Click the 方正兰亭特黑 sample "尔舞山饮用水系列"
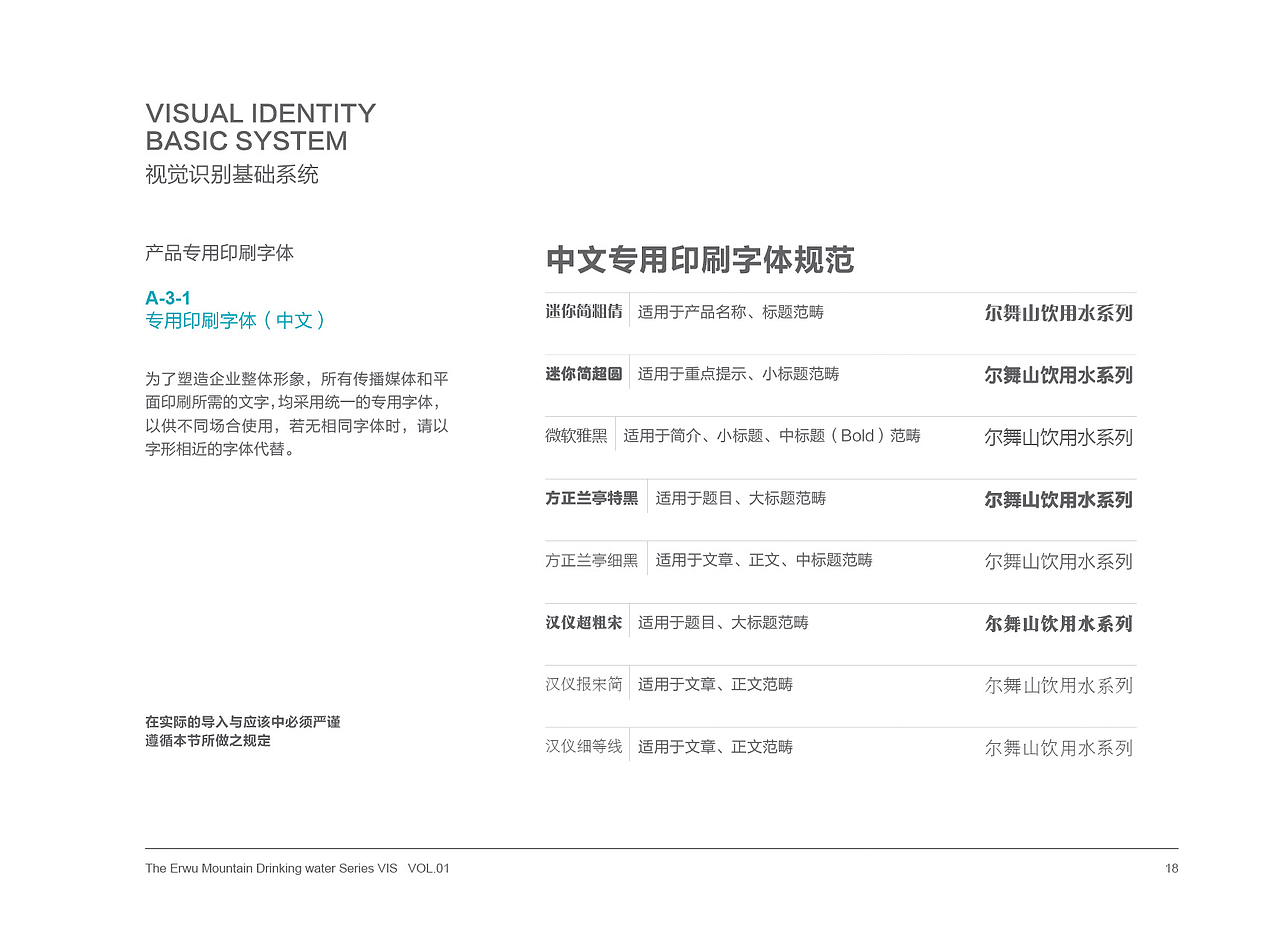1280x950 pixels. click(1059, 499)
